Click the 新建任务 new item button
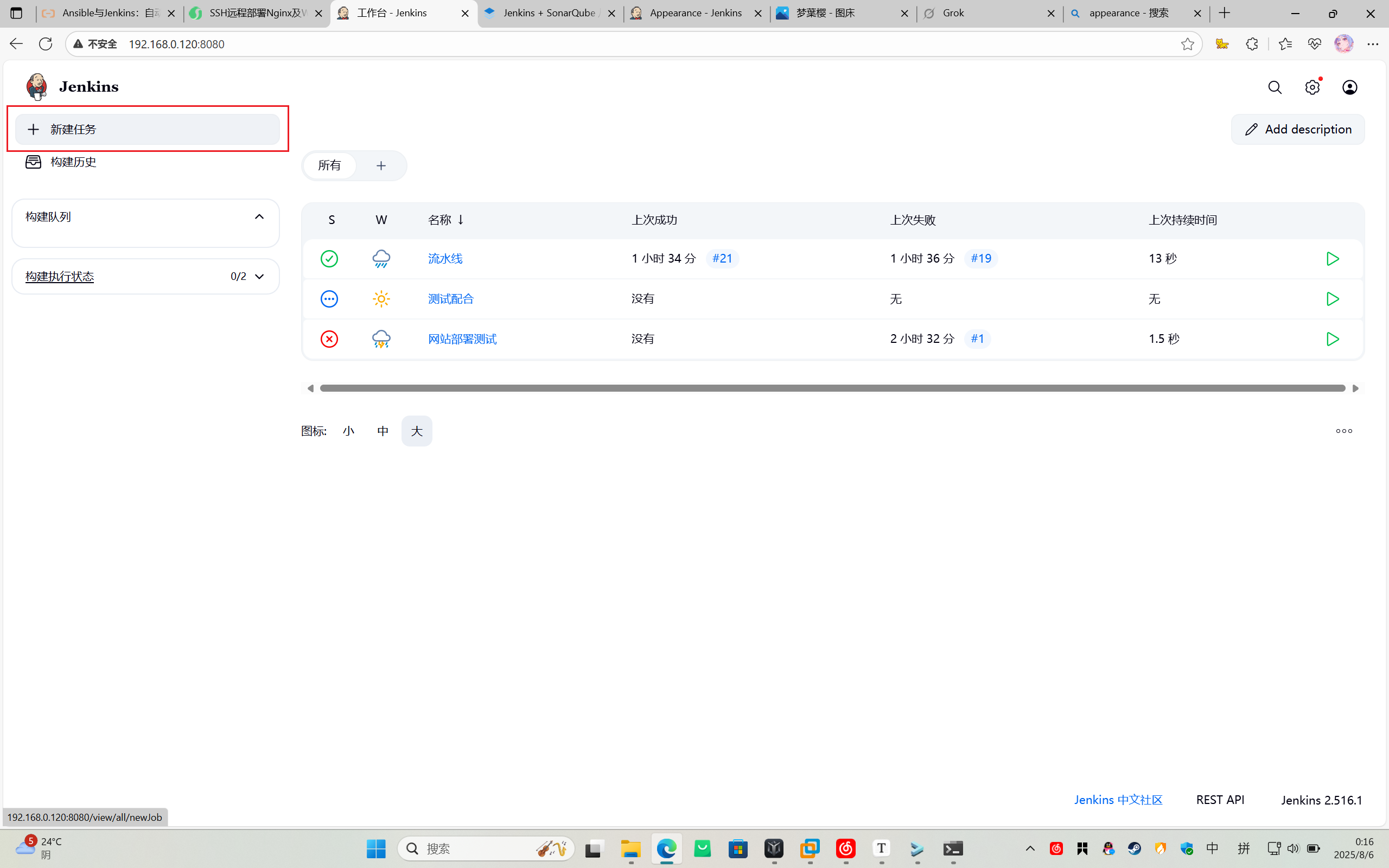 (148, 129)
